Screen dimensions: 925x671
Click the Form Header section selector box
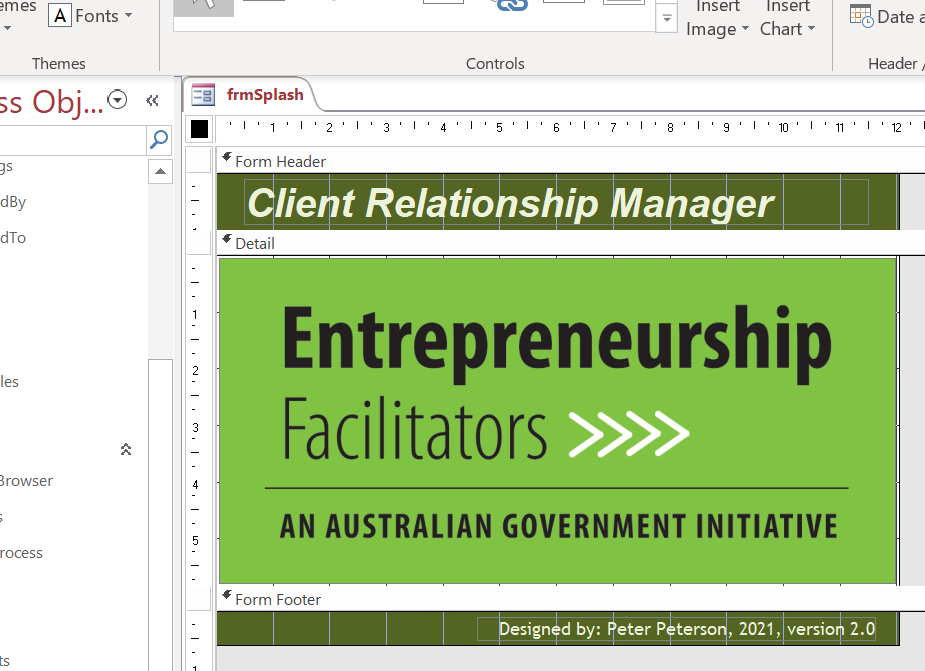pos(199,160)
